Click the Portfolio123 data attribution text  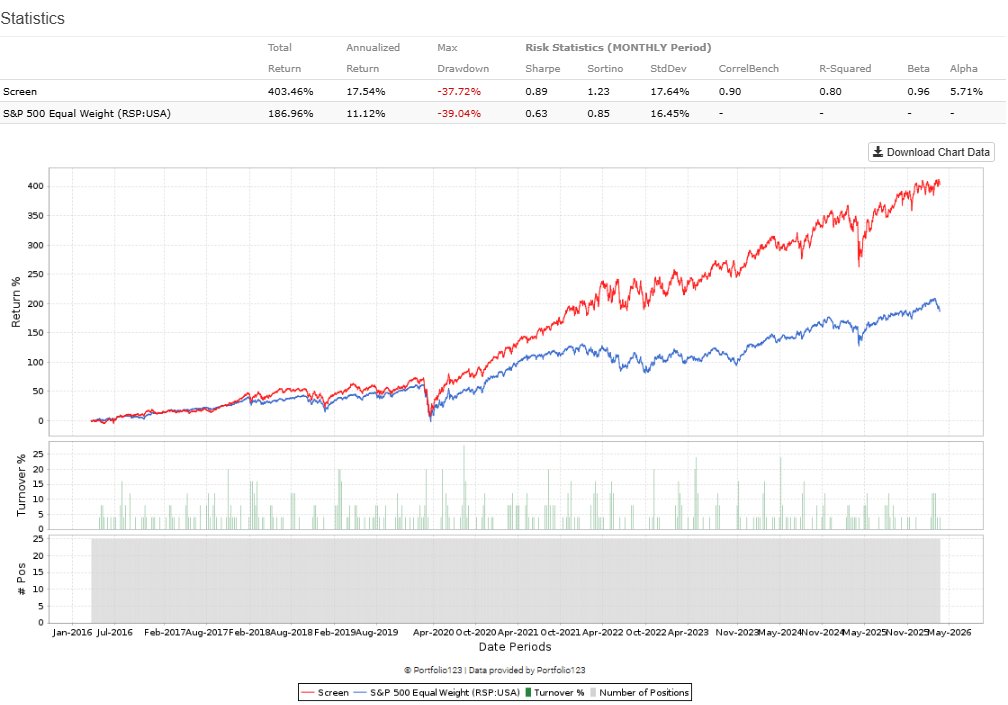pos(494,670)
